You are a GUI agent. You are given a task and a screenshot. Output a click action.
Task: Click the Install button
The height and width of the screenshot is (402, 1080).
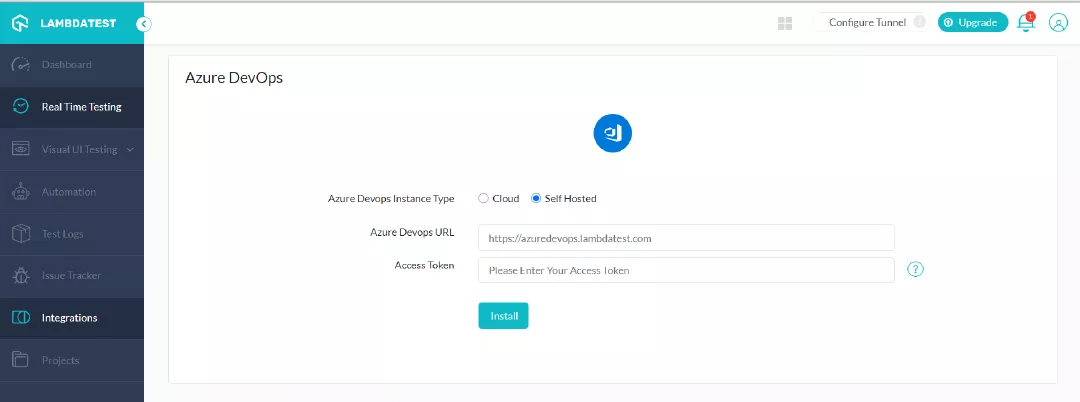point(503,316)
